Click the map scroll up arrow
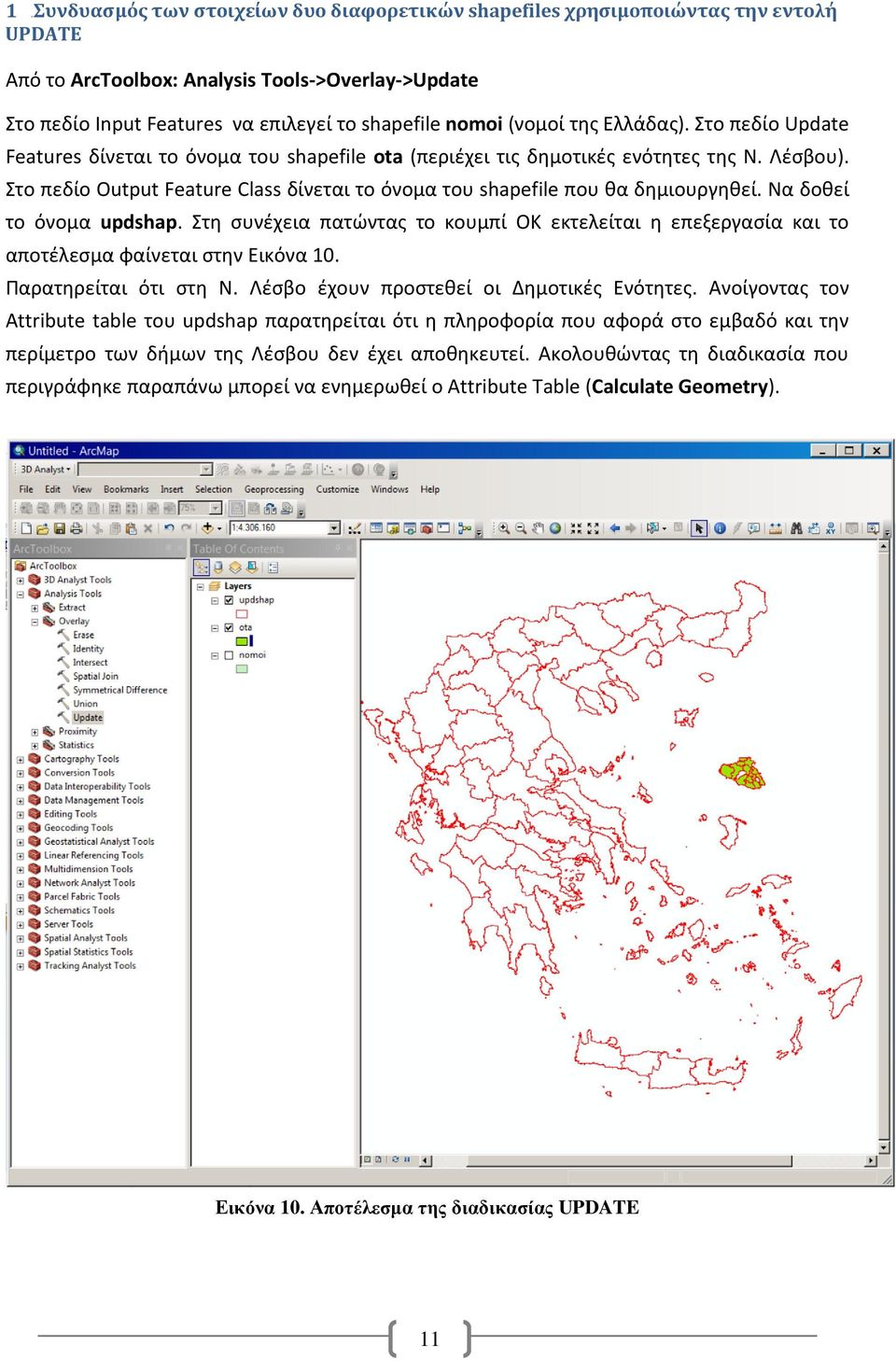 coord(884,546)
